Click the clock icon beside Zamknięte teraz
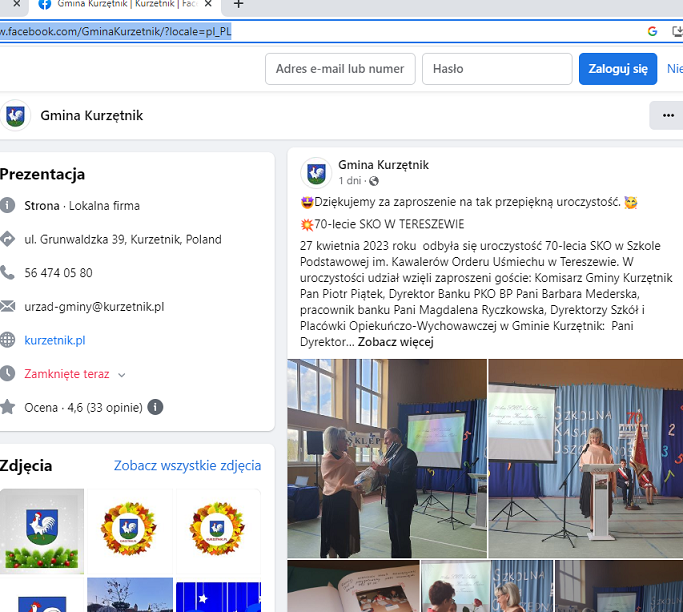Viewport: 683px width, 612px height. tap(7, 373)
